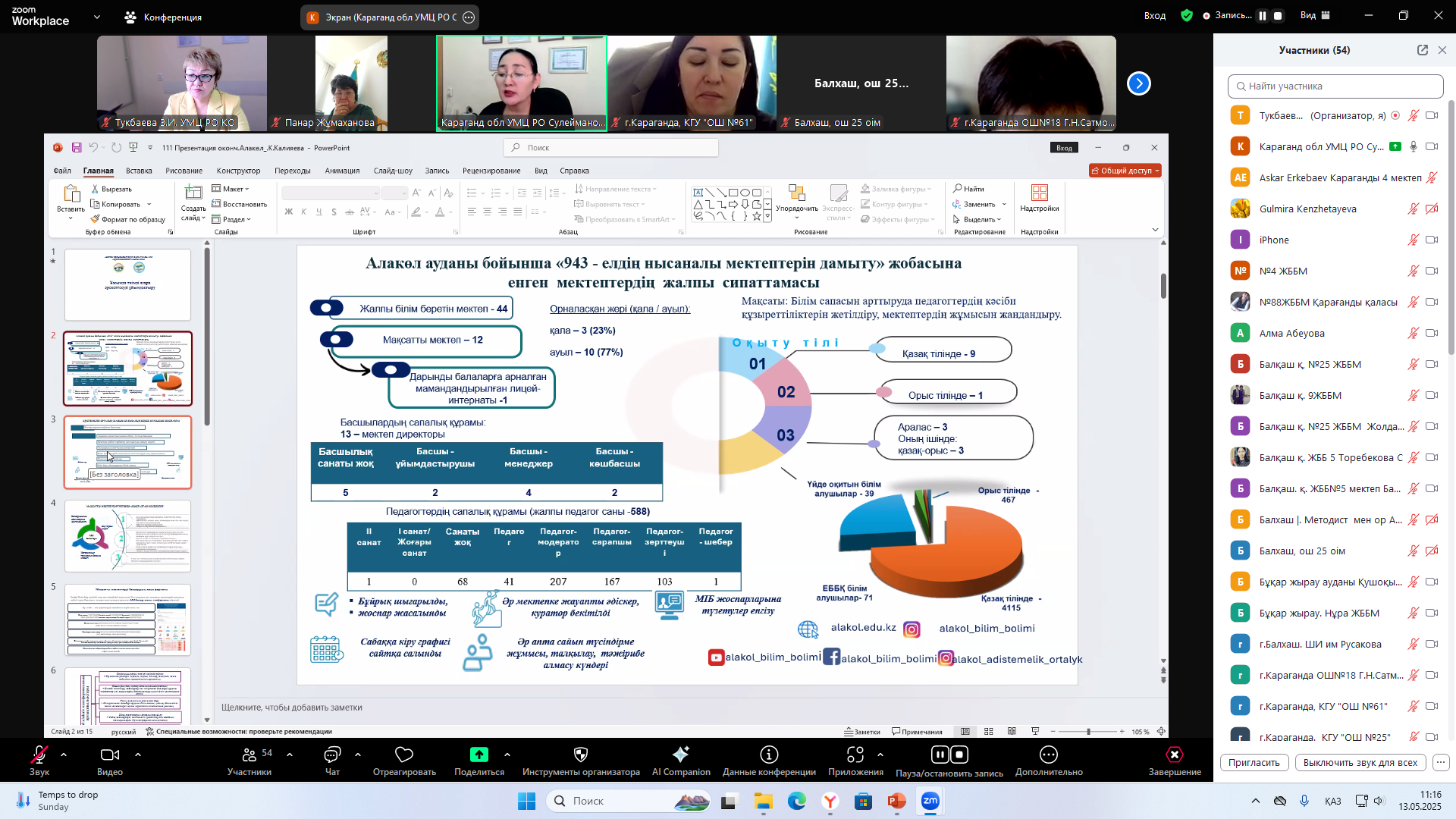1456x819 pixels.
Task: Click the green Поделиться share screen icon
Action: [x=479, y=755]
